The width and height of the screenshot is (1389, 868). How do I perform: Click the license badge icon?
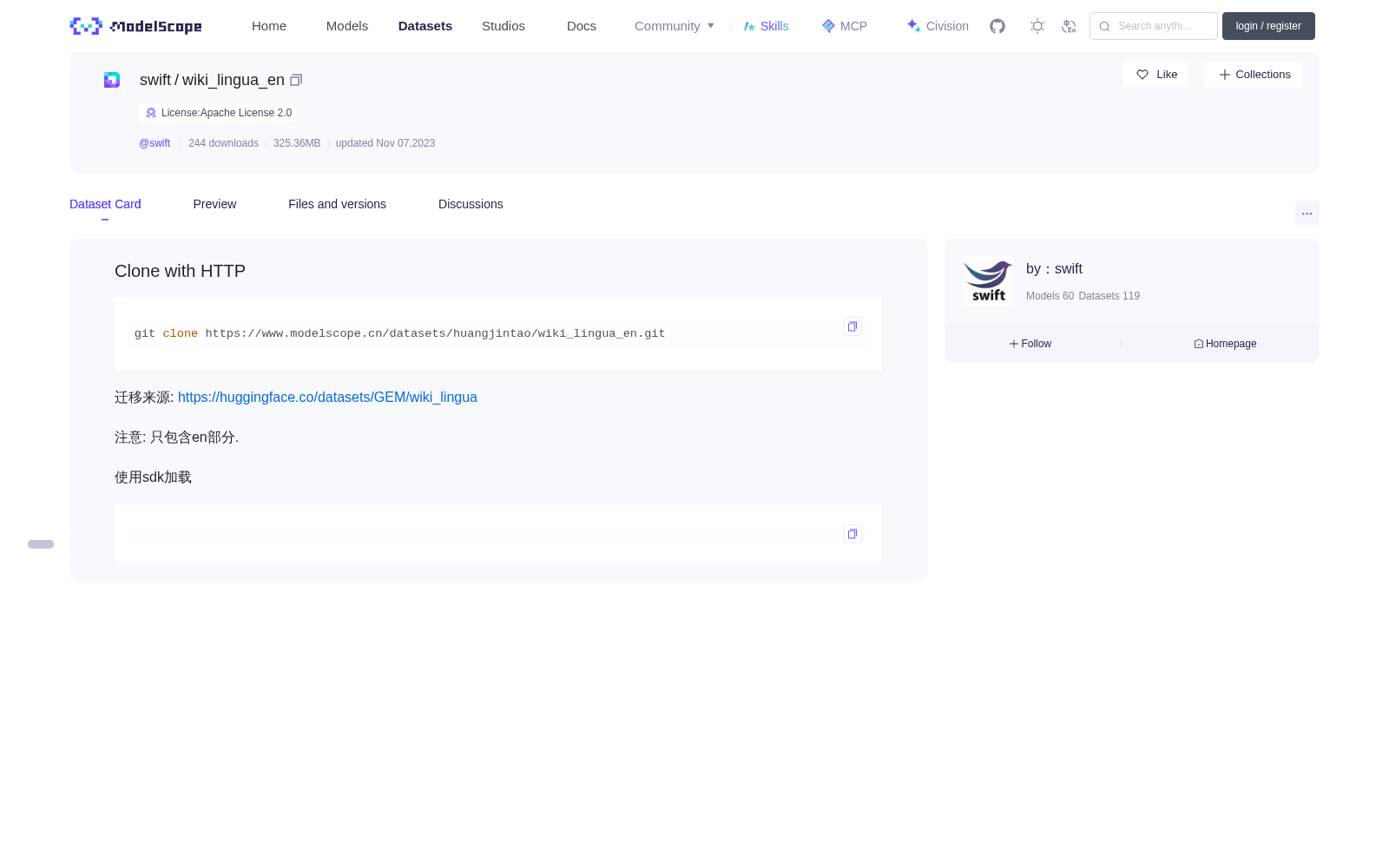[x=151, y=113]
